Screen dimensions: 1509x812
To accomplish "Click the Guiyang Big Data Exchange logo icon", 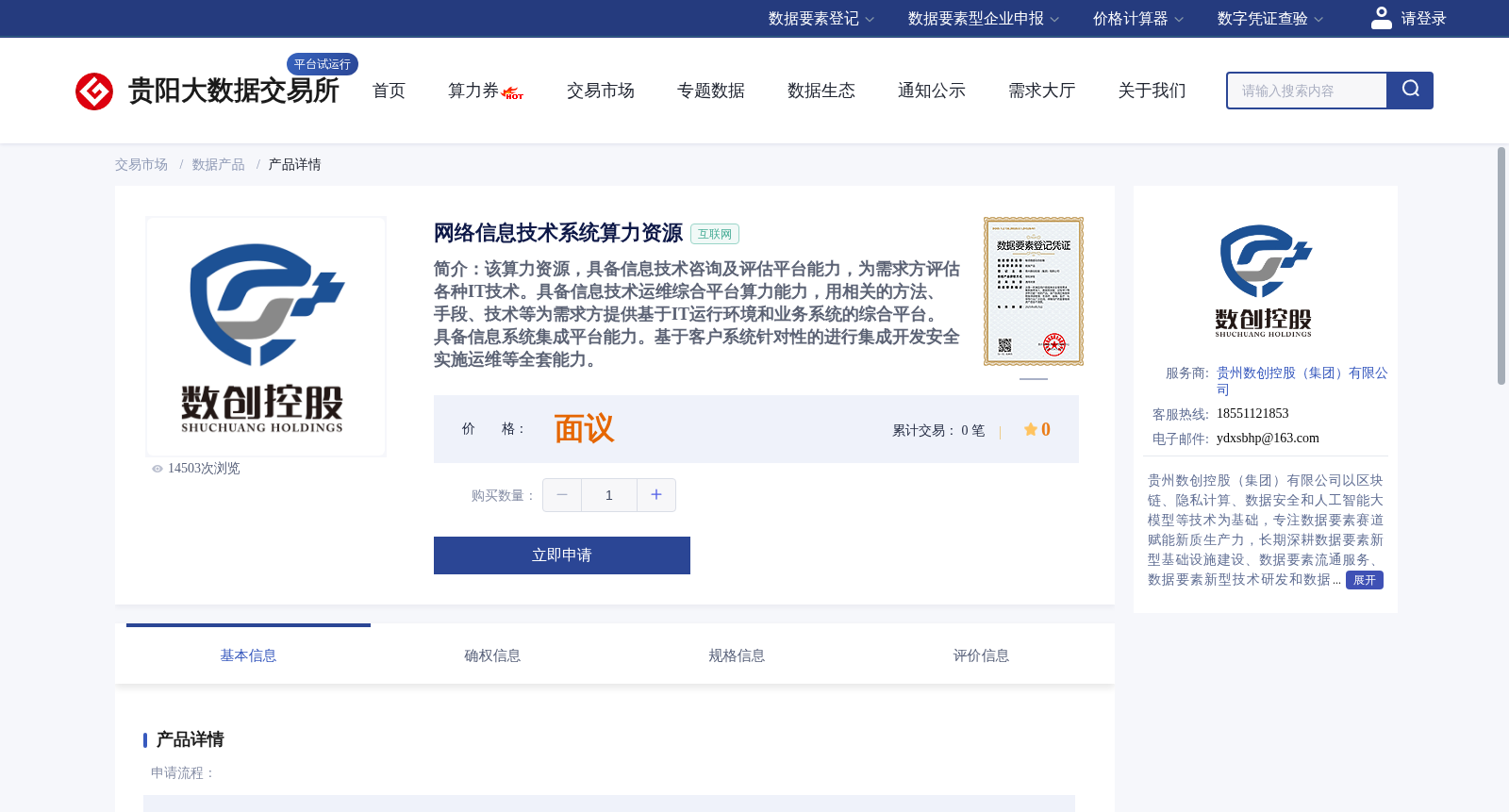I will 94,91.
